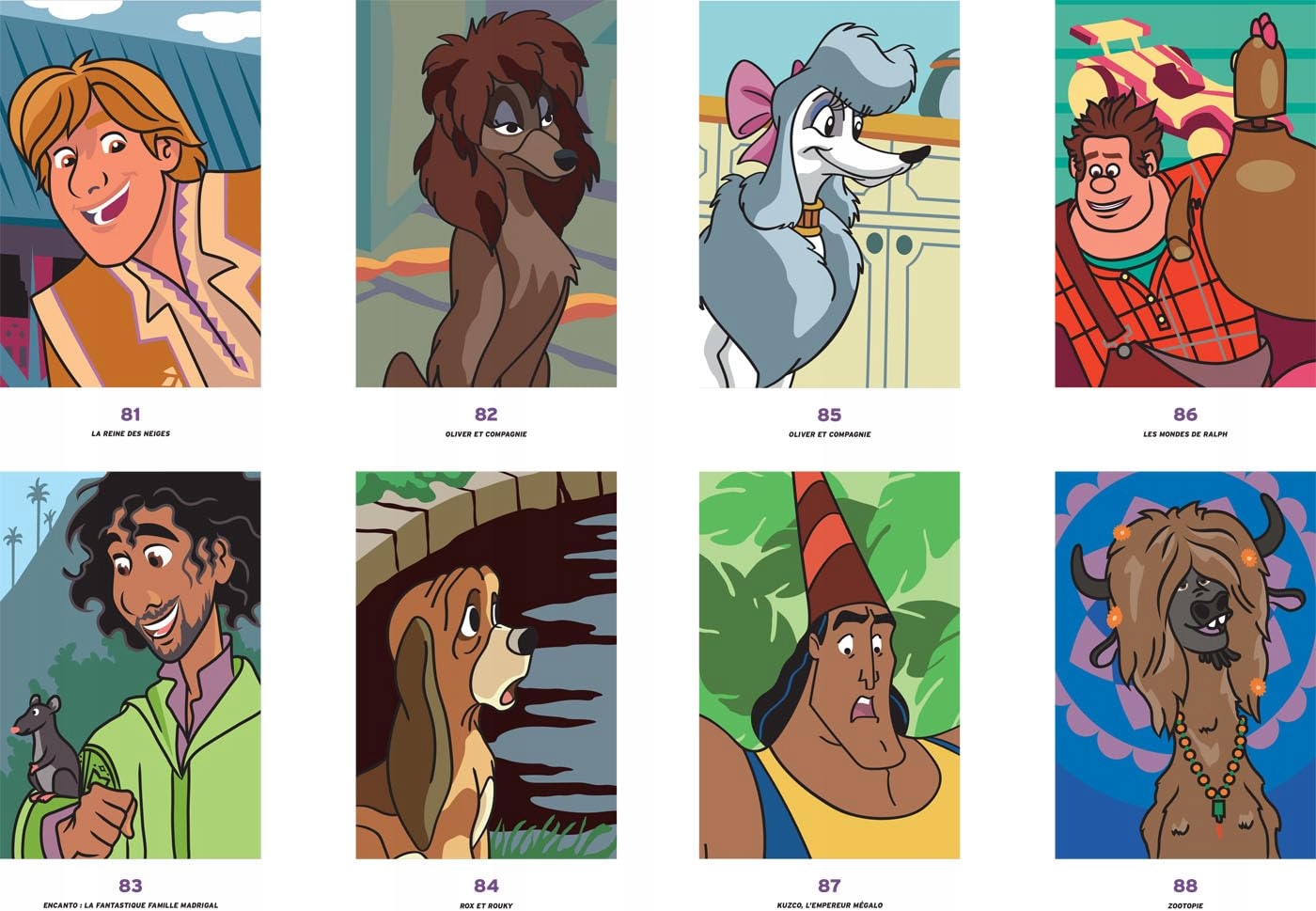This screenshot has width=1316, height=911.
Task: Click the number 83 label
Action: [x=131, y=885]
